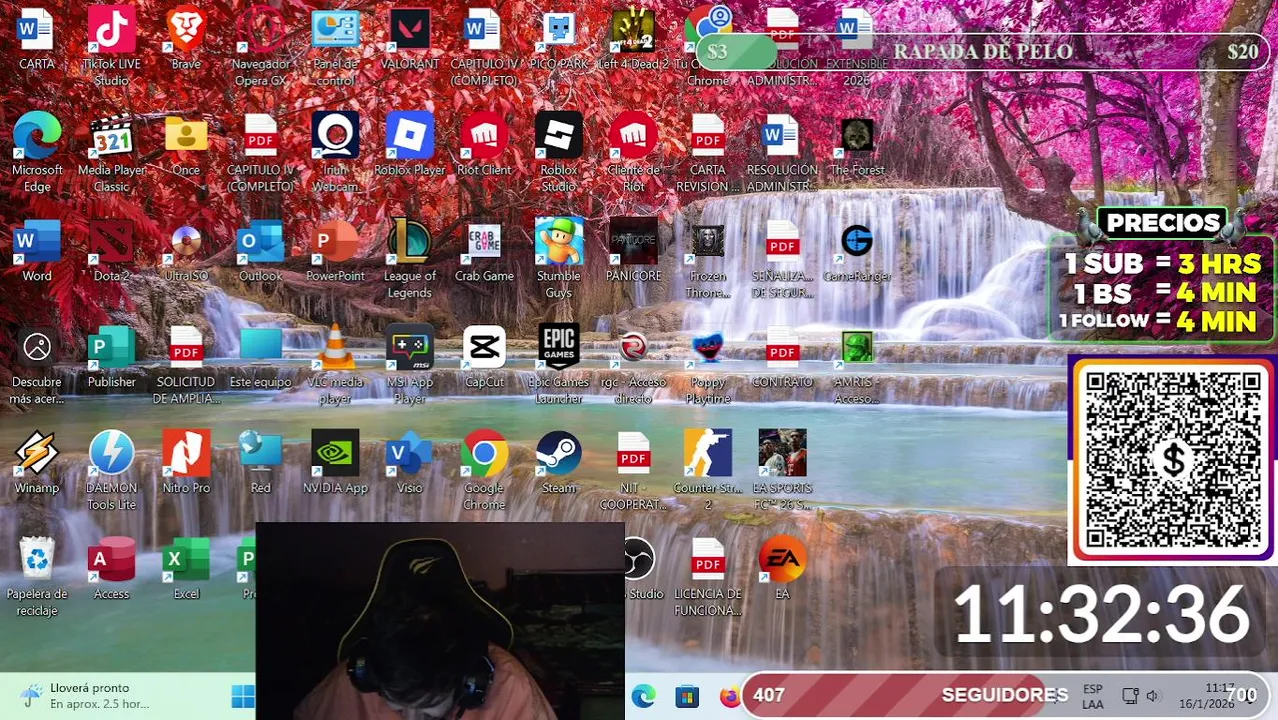Image resolution: width=1278 pixels, height=720 pixels.
Task: Open Firefox taskbar icon
Action: point(730,696)
